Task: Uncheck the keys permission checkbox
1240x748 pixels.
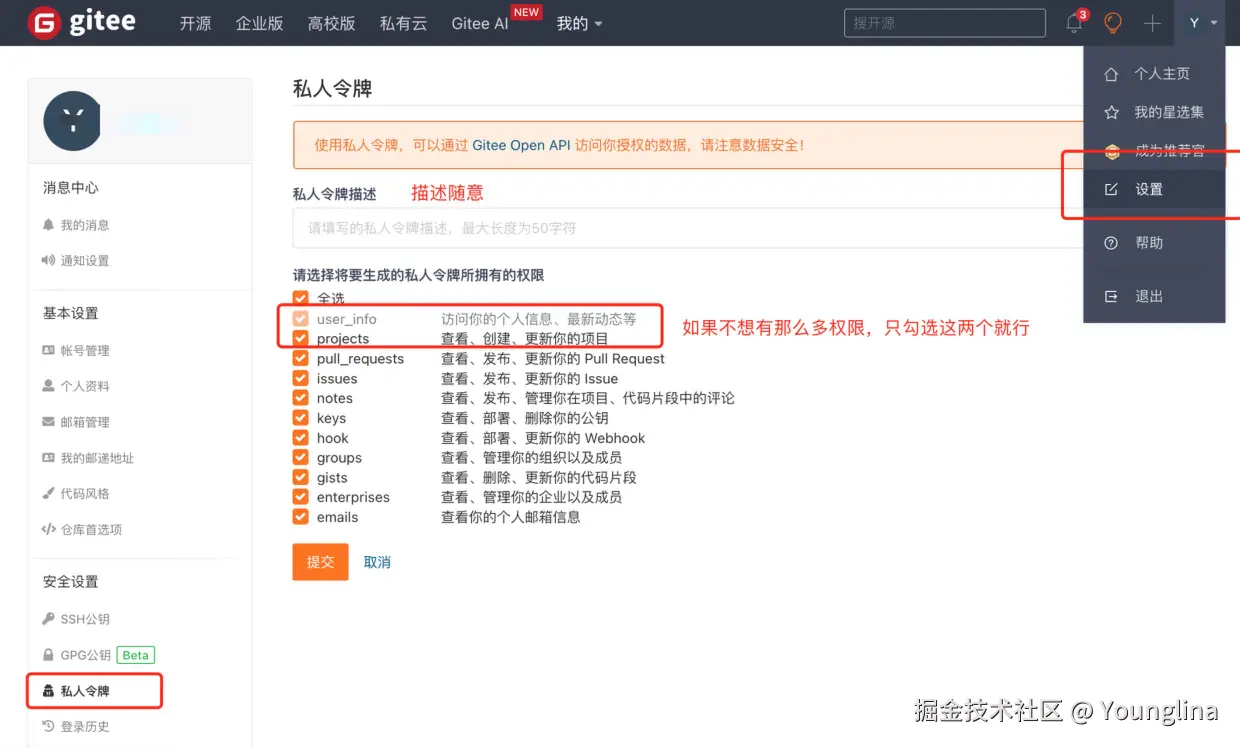Action: click(300, 418)
